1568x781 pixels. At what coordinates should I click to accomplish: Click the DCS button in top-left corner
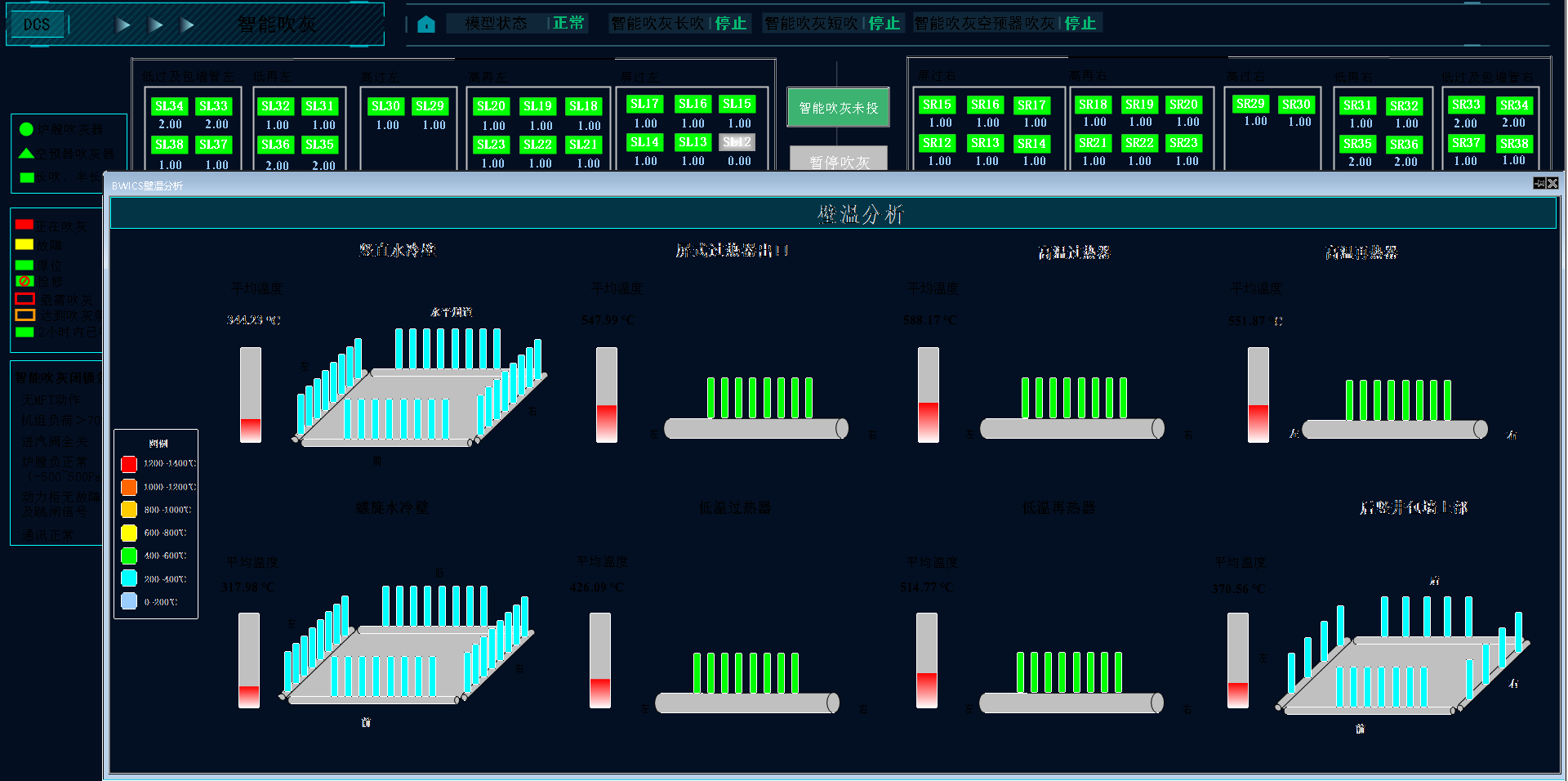[36, 25]
